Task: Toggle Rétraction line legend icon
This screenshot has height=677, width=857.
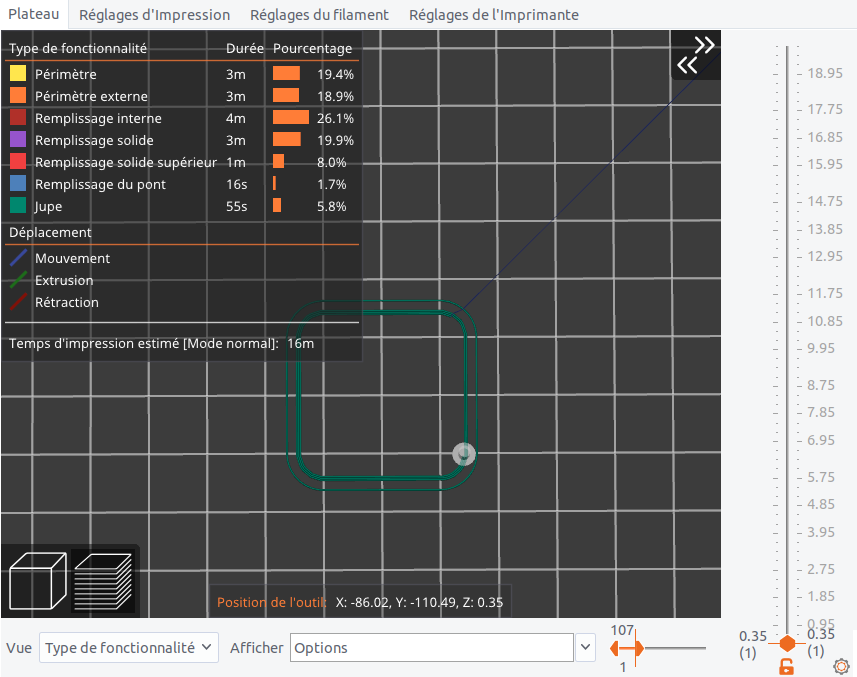Action: point(18,302)
